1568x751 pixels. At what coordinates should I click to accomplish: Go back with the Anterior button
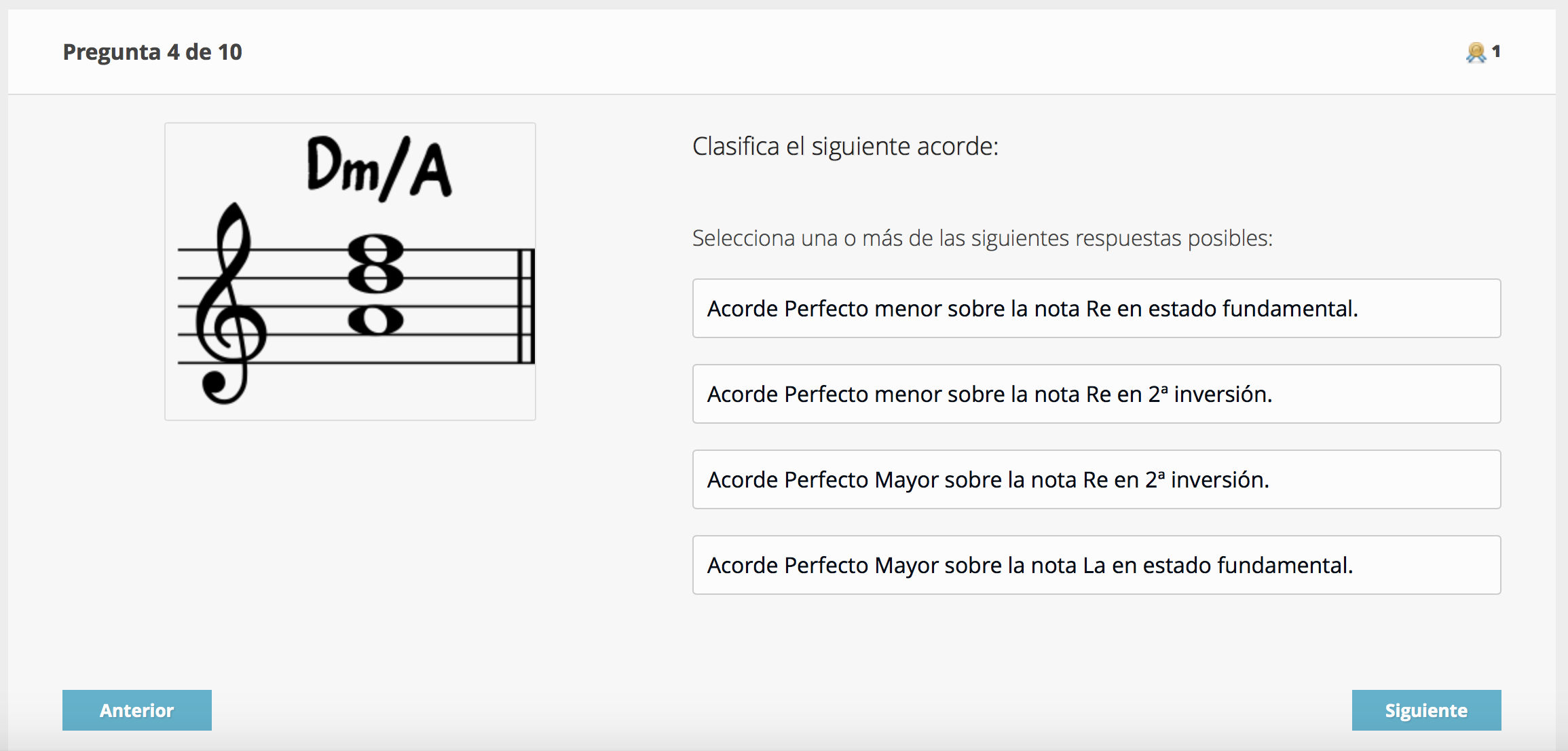click(137, 710)
